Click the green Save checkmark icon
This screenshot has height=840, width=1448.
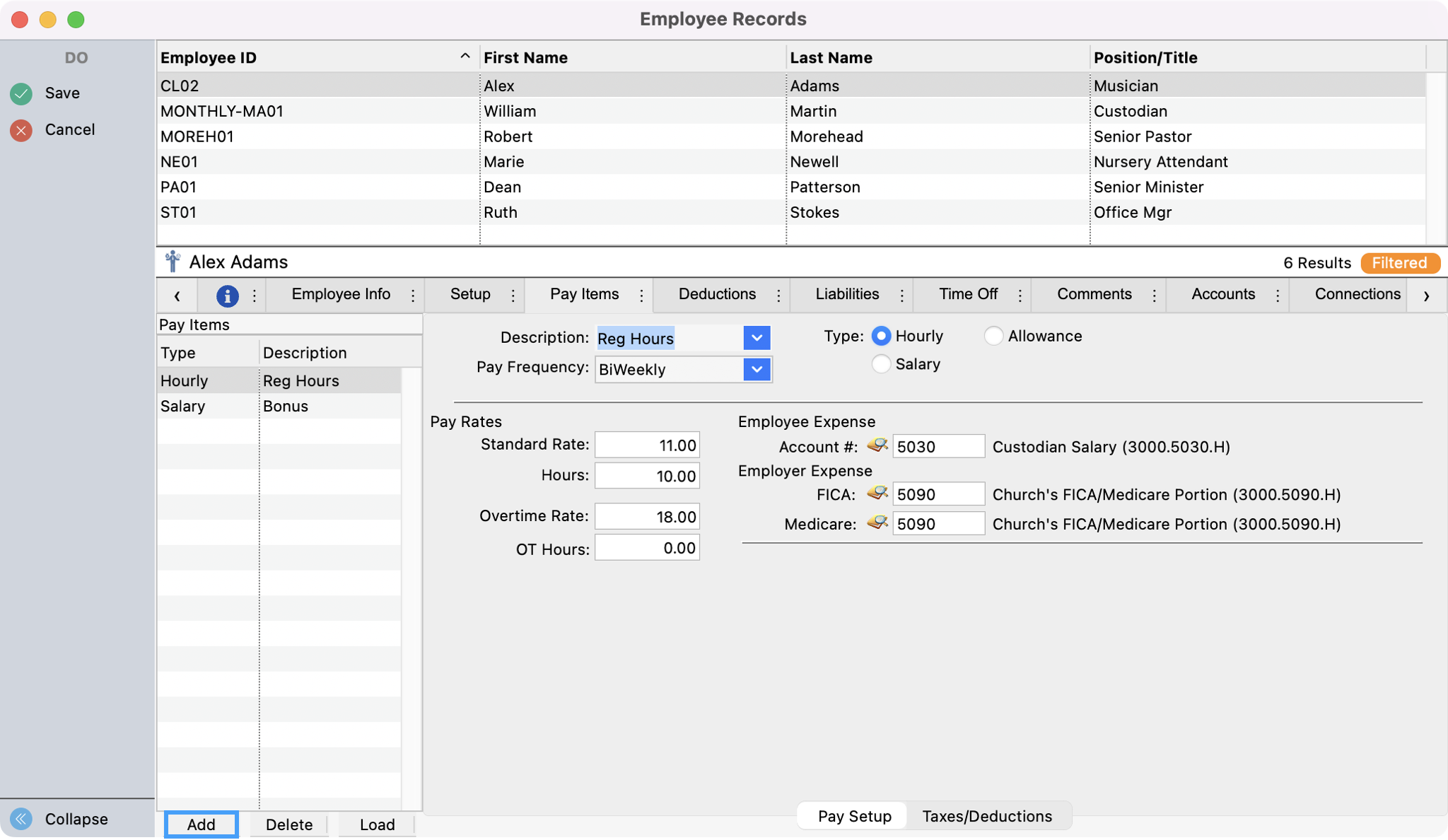[x=21, y=93]
